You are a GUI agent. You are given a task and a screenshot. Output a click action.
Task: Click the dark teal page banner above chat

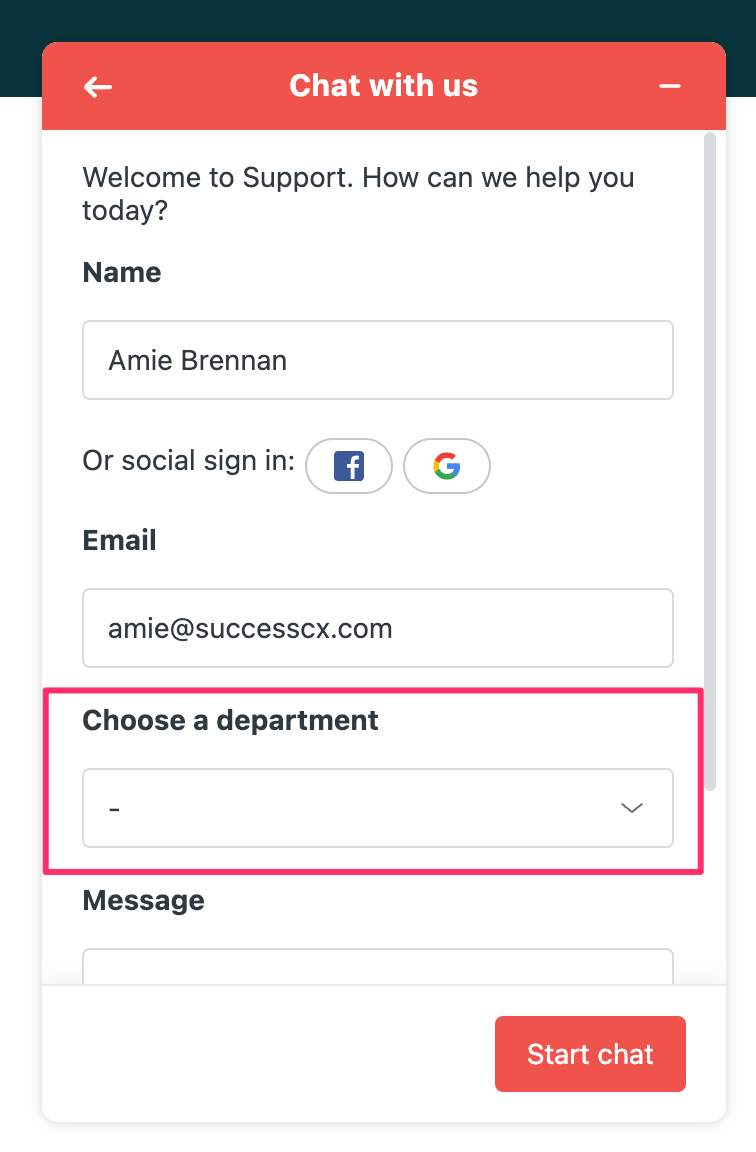(378, 21)
